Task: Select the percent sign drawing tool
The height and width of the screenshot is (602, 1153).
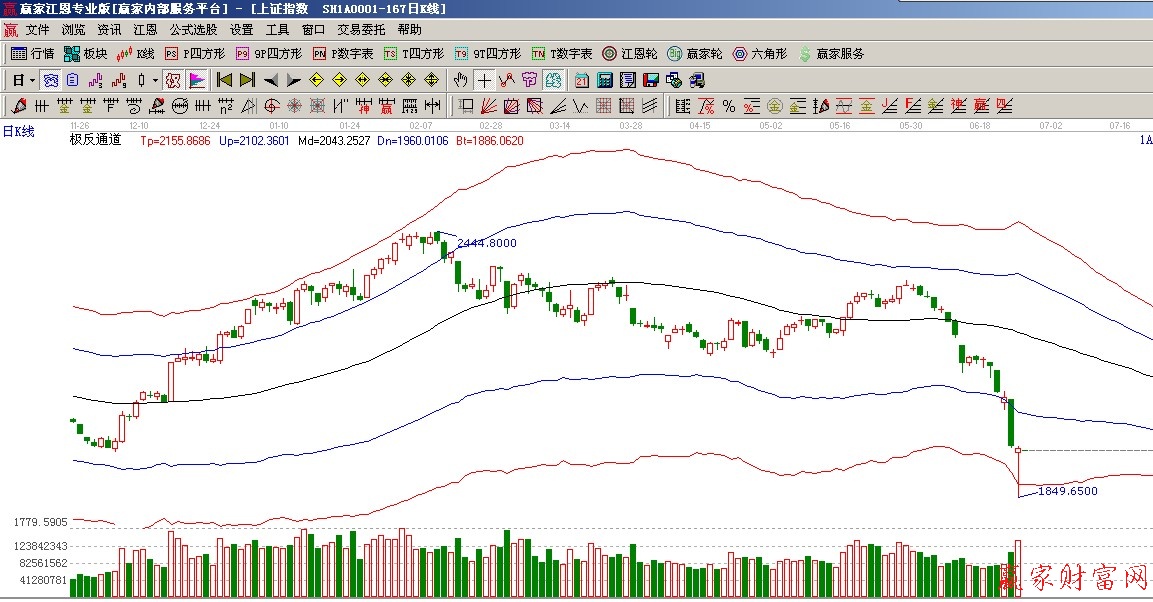Action: (728, 105)
